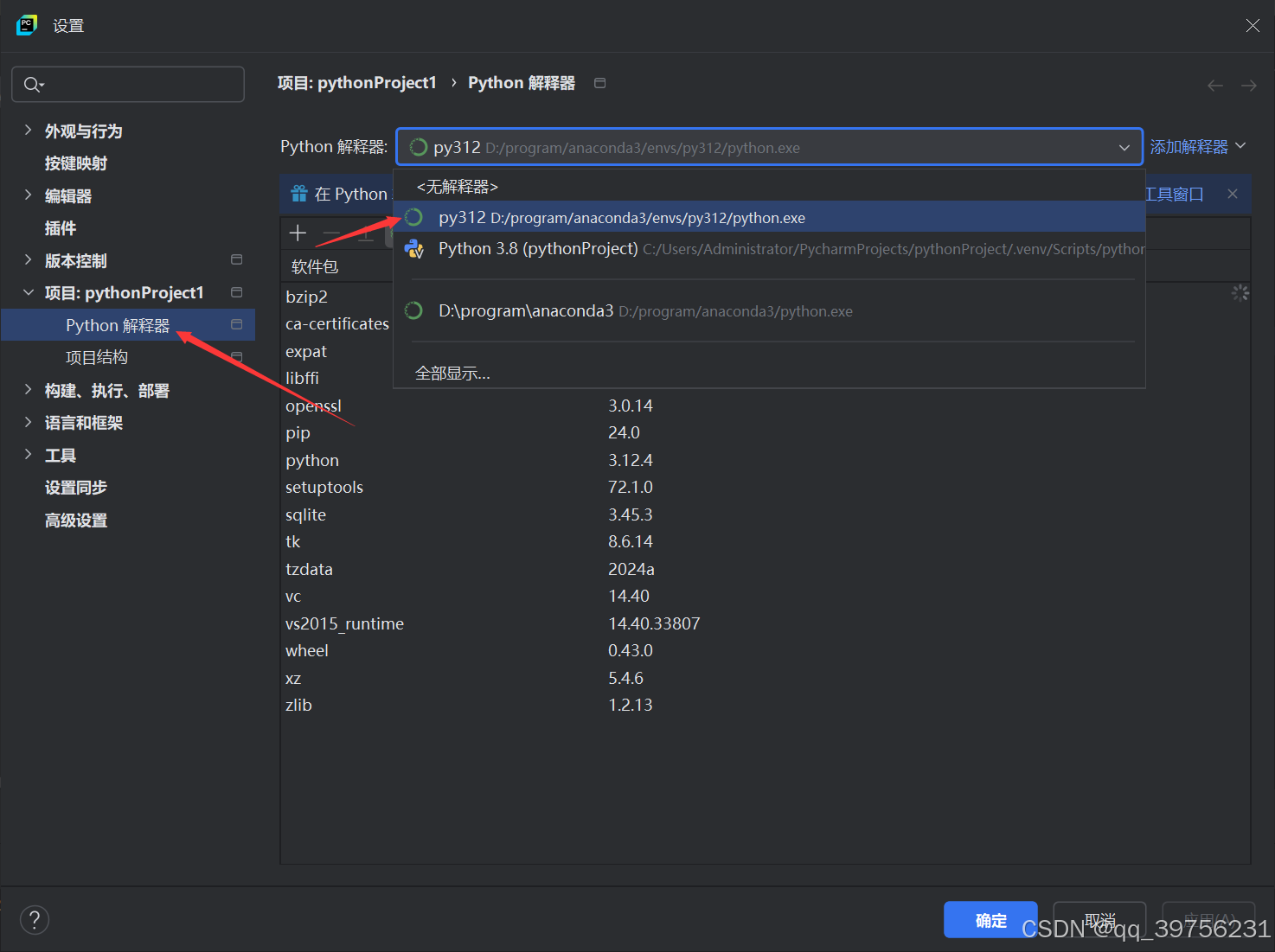Click the indicator square next to 项目: pythonProject1

[x=235, y=292]
